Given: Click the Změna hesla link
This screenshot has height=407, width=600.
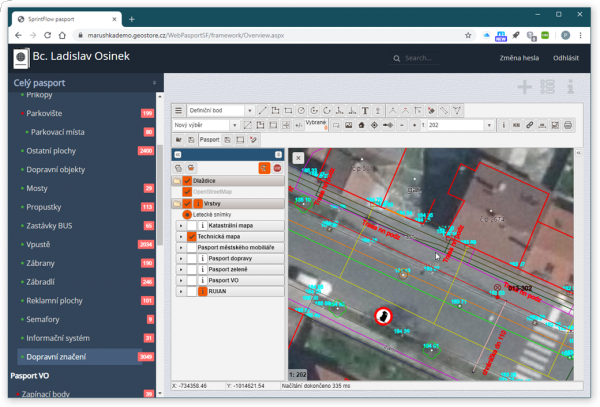Looking at the screenshot, I should coord(519,58).
